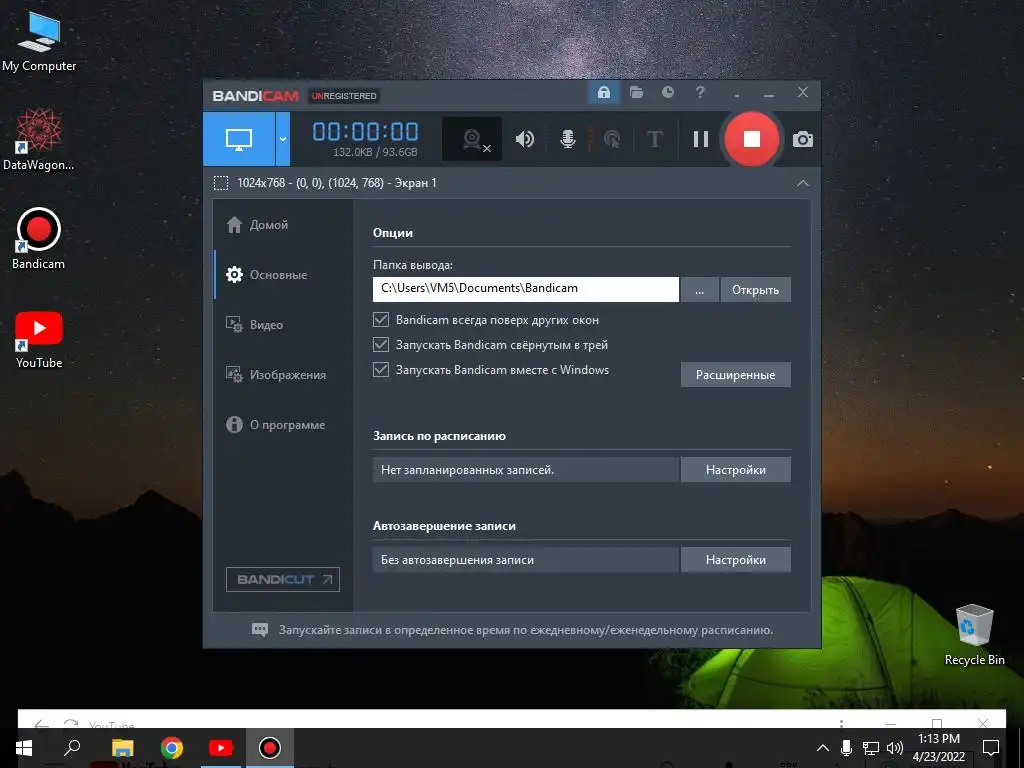
Task: Toggle the mouse cursor effect icon
Action: [x=612, y=139]
